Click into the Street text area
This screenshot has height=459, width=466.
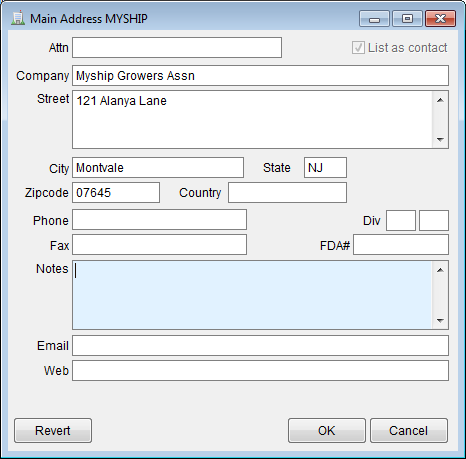252,119
